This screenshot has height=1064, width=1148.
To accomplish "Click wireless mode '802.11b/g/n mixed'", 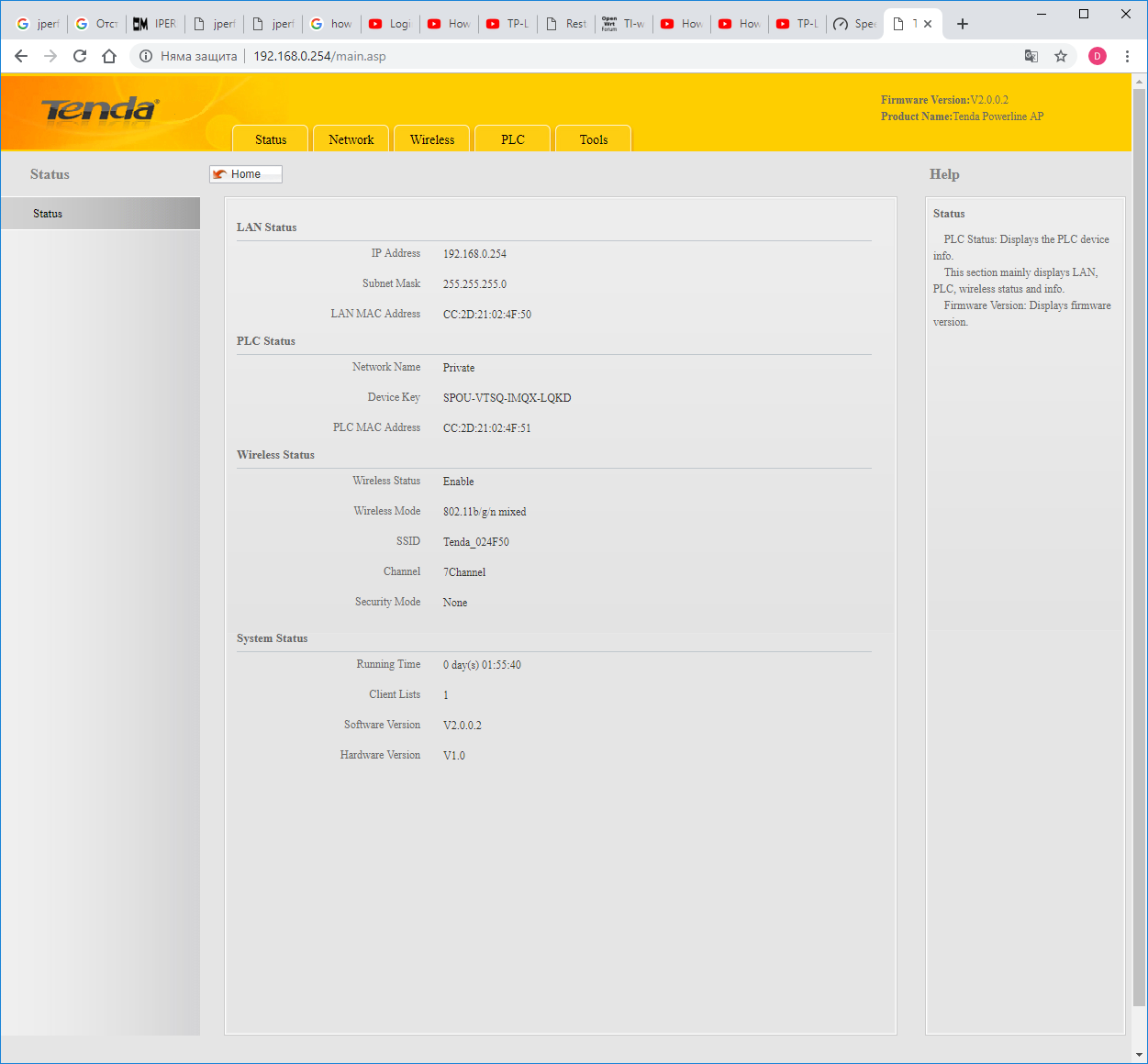I will [x=485, y=512].
